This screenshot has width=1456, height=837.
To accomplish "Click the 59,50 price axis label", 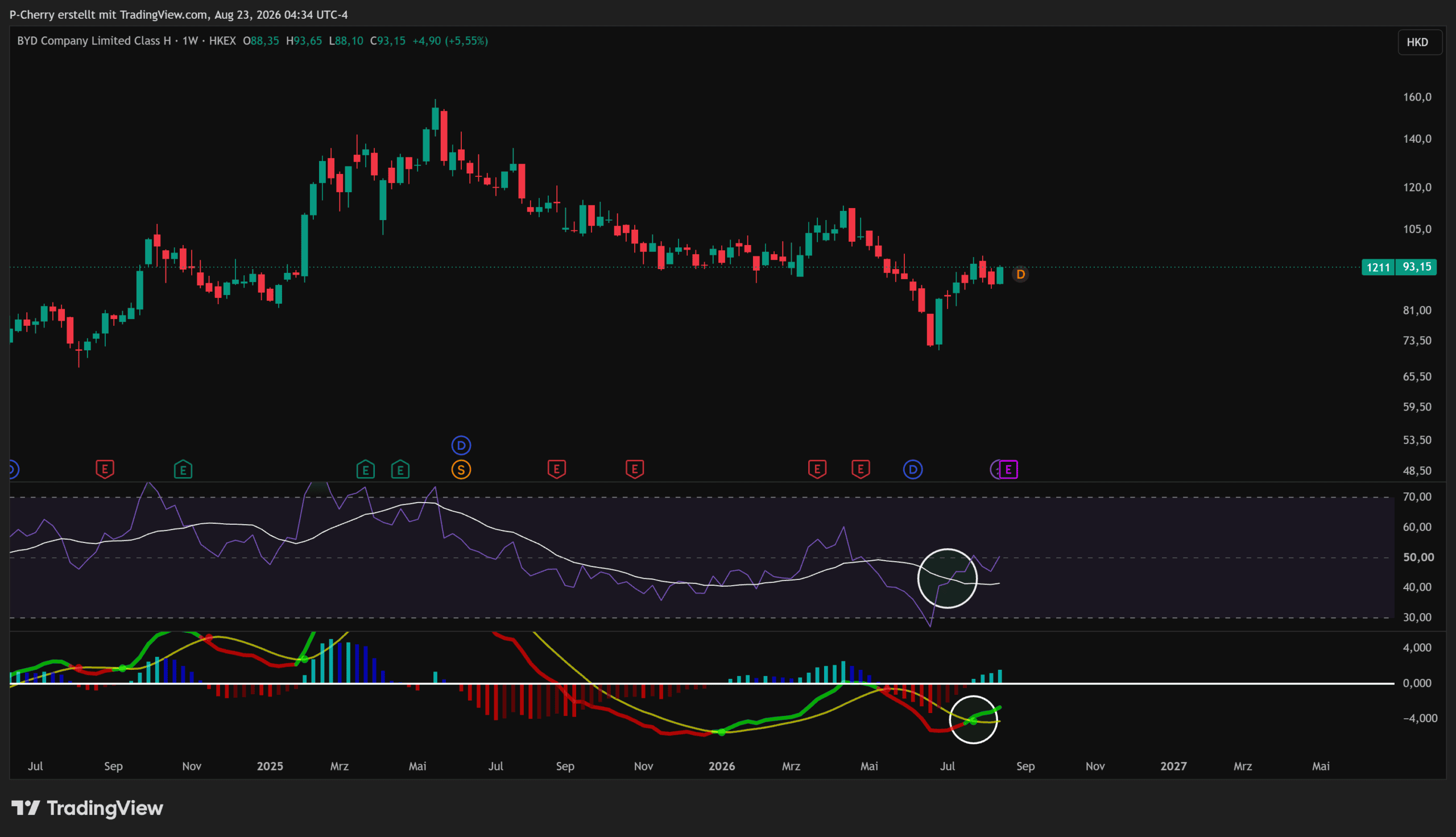I will 1417,407.
